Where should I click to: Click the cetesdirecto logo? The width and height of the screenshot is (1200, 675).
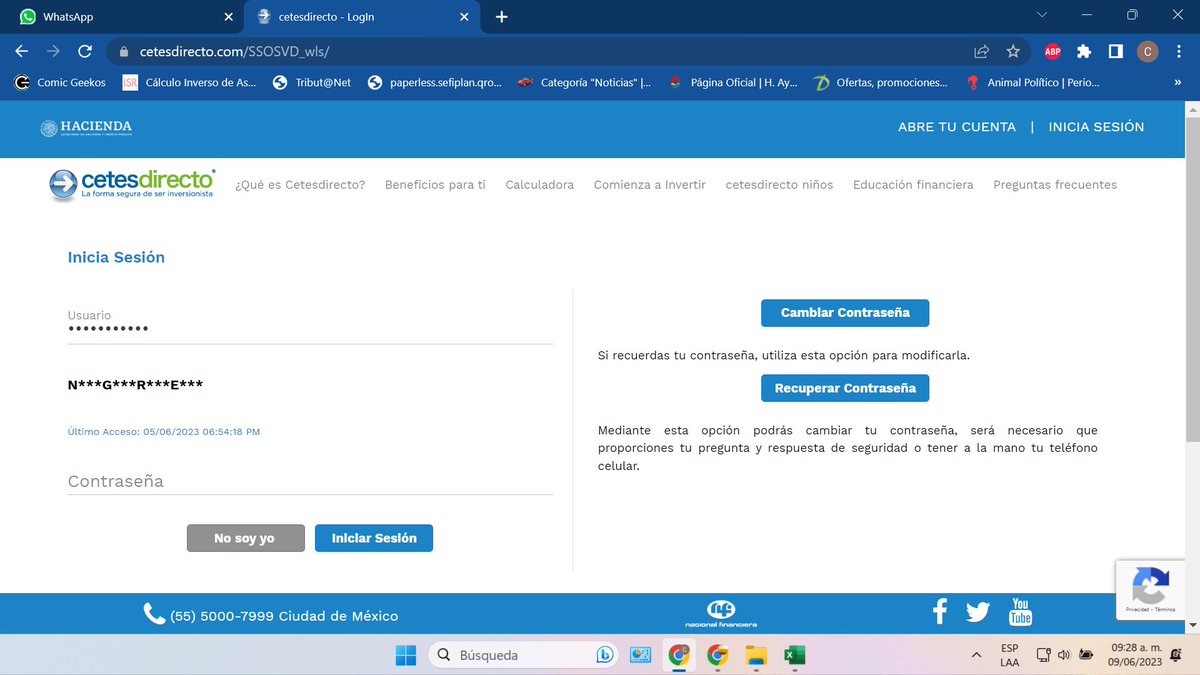pos(132,185)
